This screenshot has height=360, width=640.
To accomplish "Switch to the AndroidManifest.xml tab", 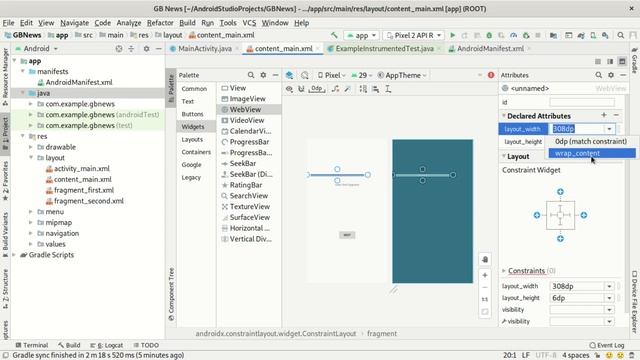I will [490, 49].
